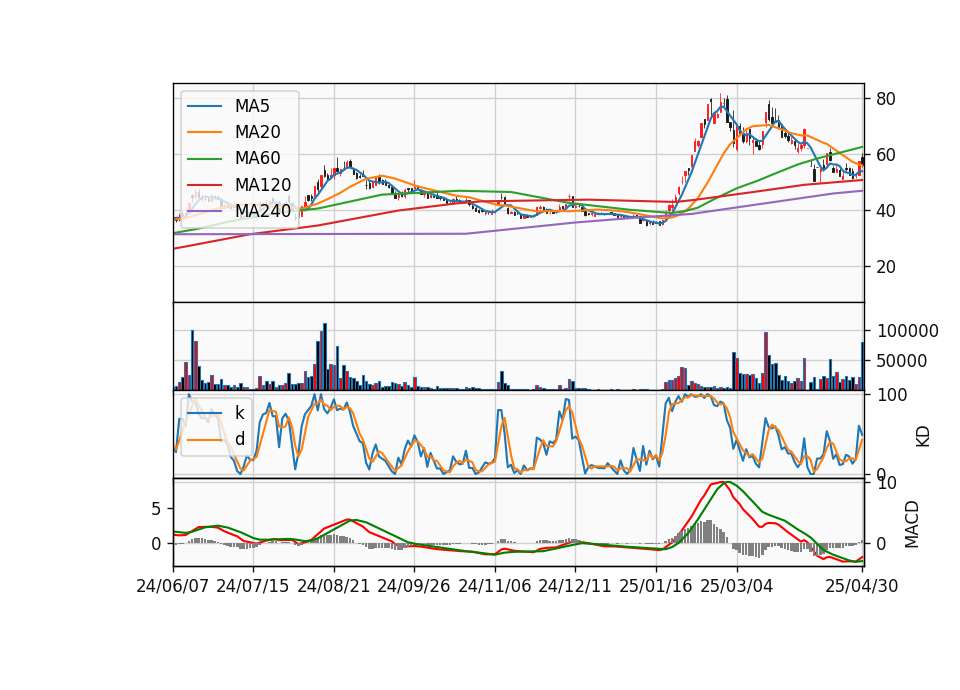Click the 60 price axis tick
Viewport: 960px width, 690px height.
[885, 155]
